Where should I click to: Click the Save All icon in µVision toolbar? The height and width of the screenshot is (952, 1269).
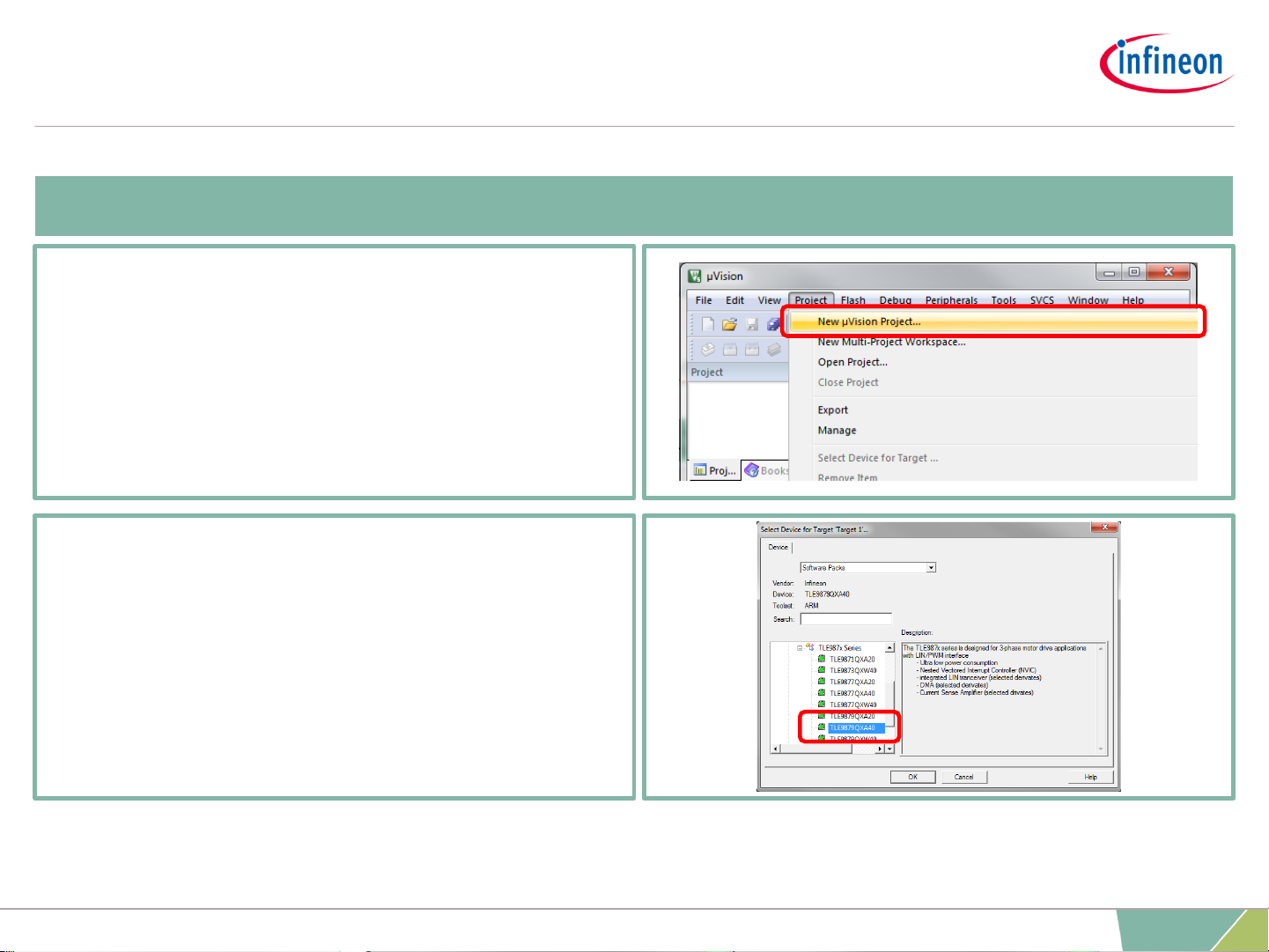click(773, 324)
